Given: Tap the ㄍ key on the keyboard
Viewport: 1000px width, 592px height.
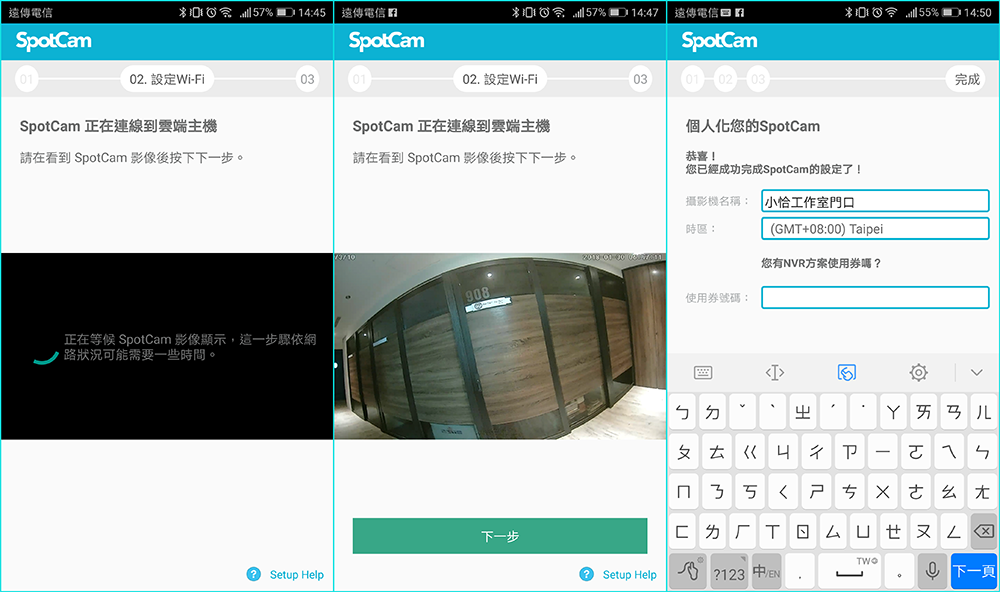Looking at the screenshot, I should click(751, 452).
